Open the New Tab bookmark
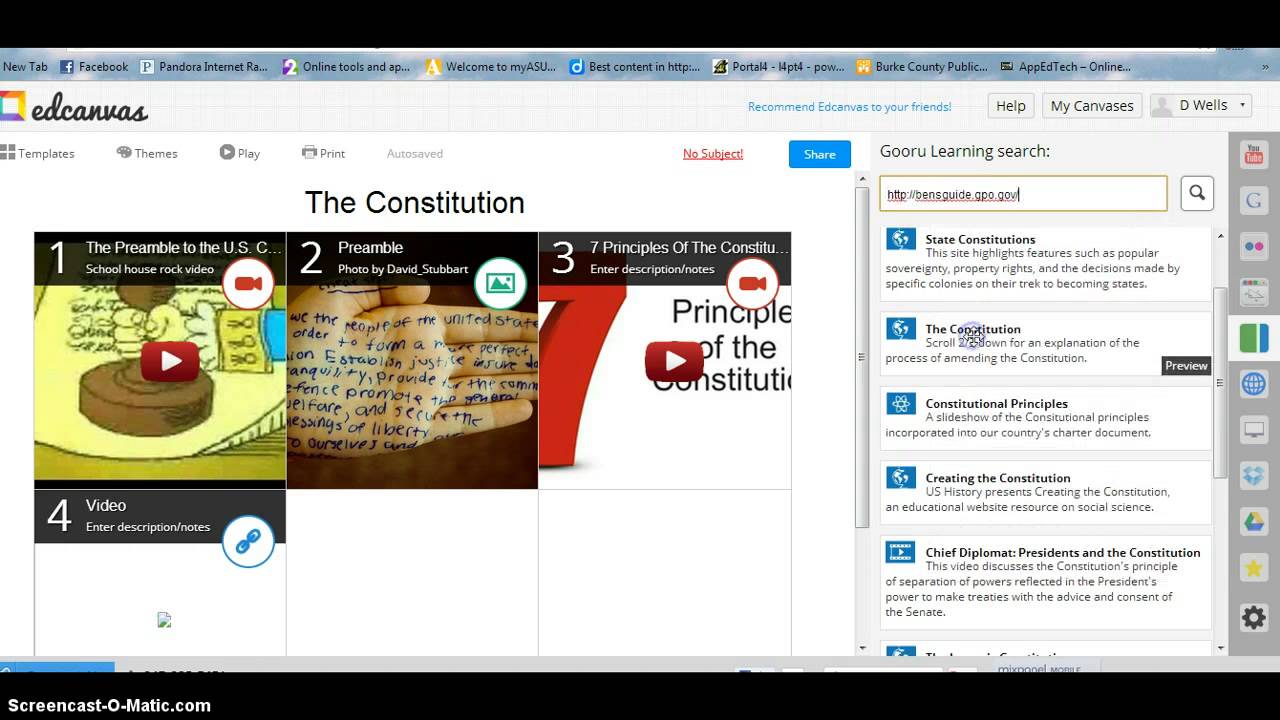 point(25,67)
